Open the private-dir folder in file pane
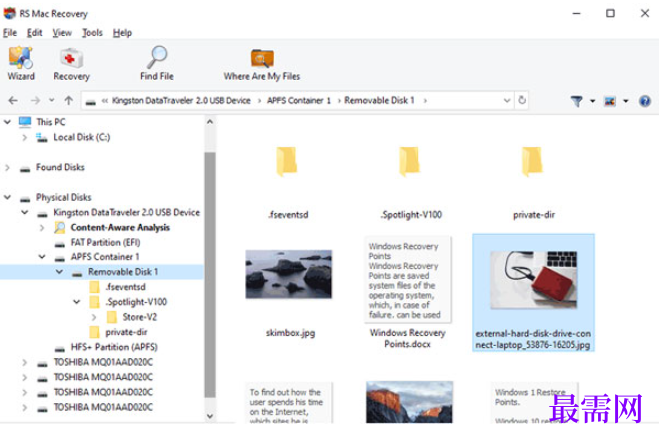The image size is (661, 440). 532,161
